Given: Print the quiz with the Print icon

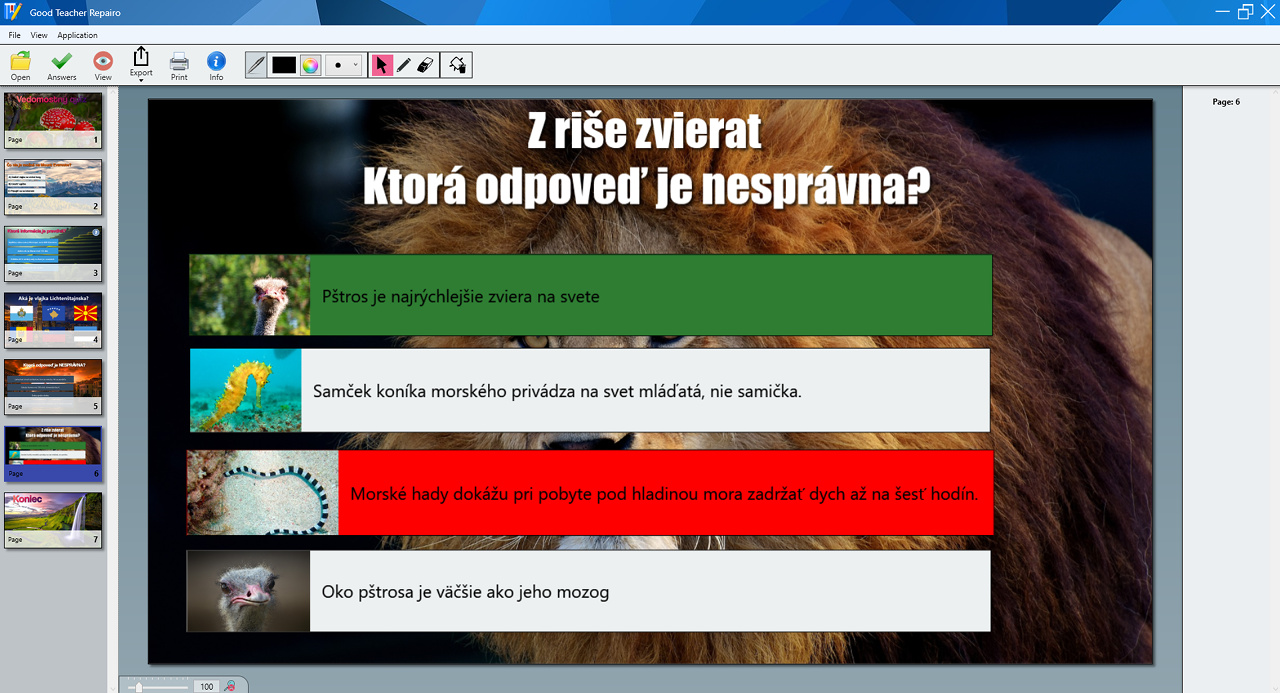Looking at the screenshot, I should click(179, 63).
